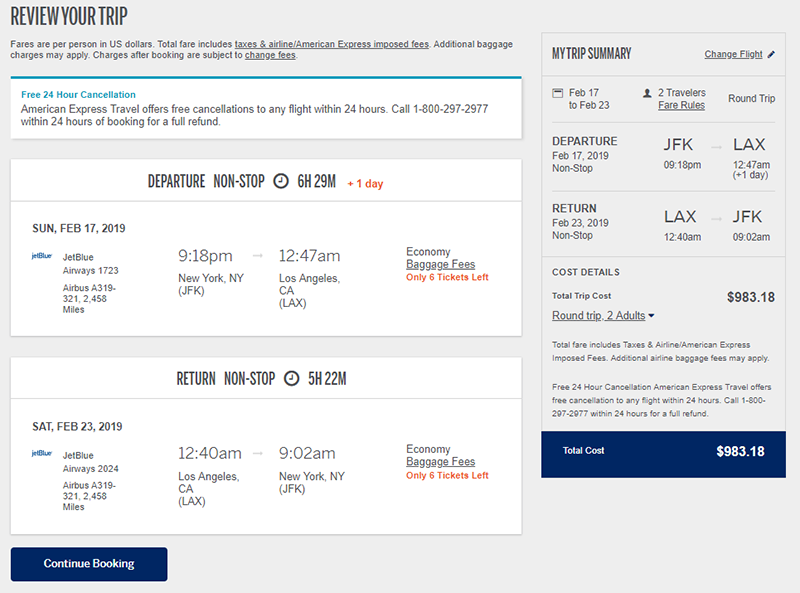
Task: Expand the Round trip, 2 Adults cost breakdown
Action: [603, 316]
